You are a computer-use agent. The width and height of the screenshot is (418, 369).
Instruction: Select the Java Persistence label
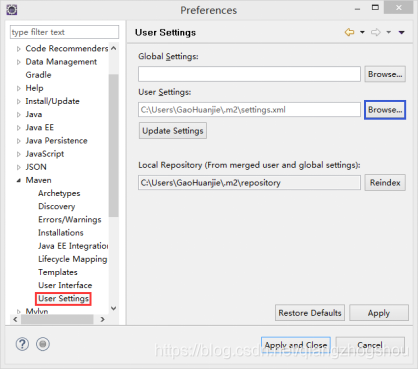pyautogui.click(x=56, y=141)
